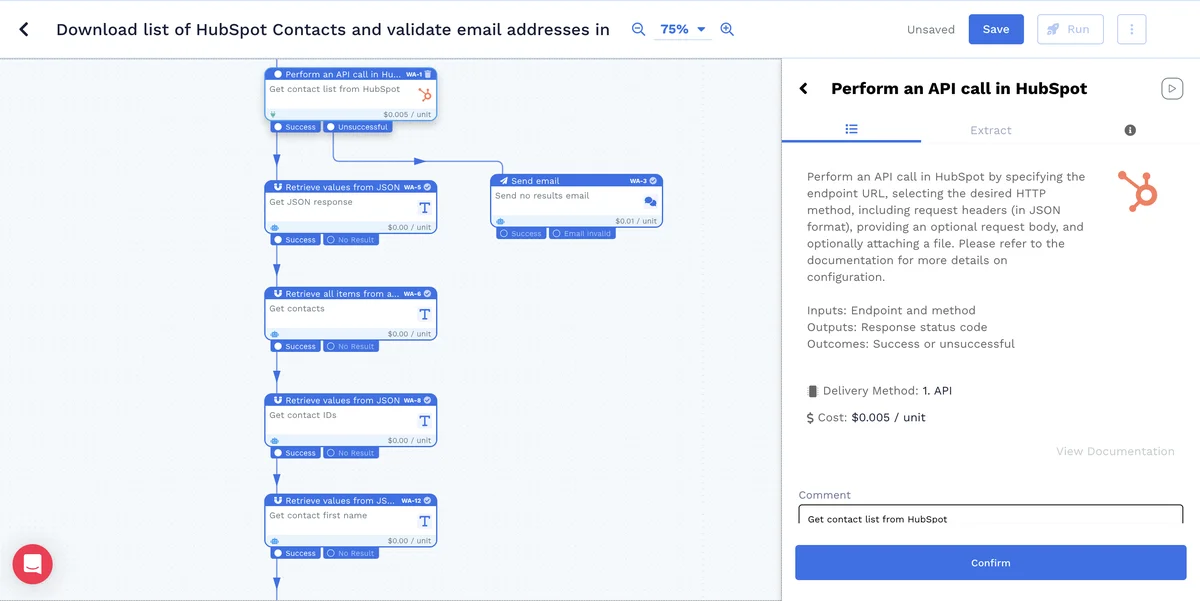Zoom in the workflow canvas
Screen dimensions: 1200x601
coord(727,30)
